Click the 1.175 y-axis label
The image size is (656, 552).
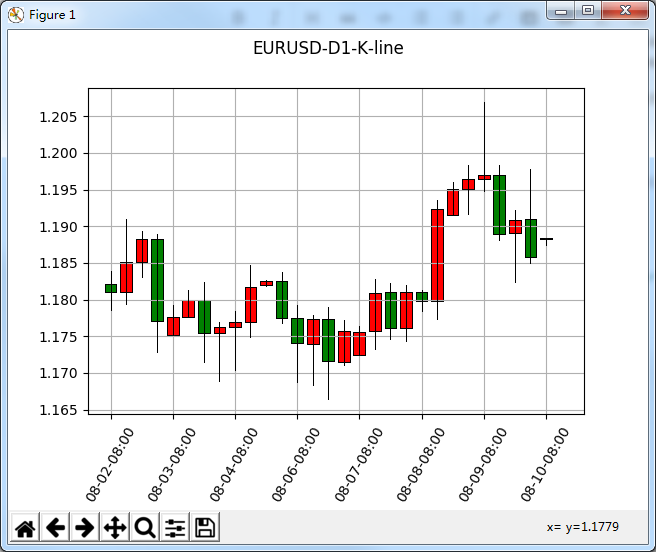coord(58,337)
